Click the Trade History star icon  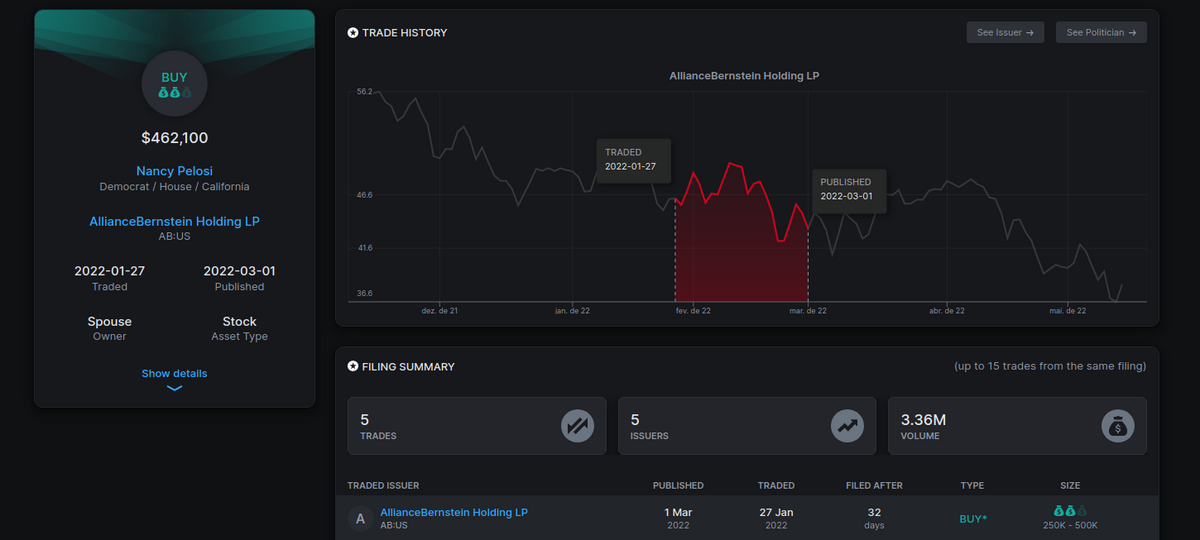click(x=353, y=33)
